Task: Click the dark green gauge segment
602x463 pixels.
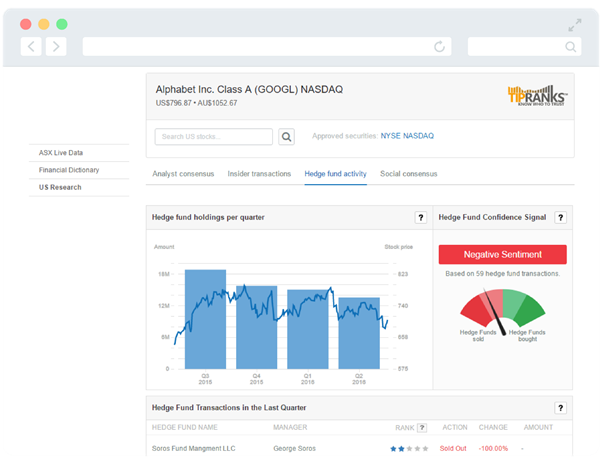Action: coord(532,309)
